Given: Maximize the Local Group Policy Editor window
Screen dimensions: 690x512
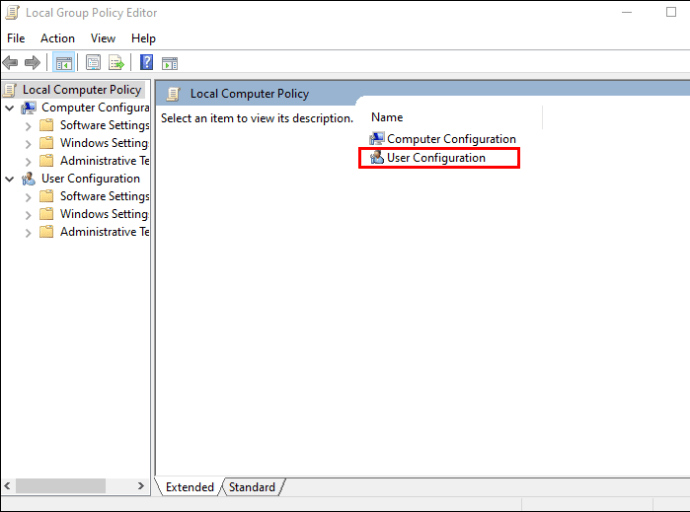Looking at the screenshot, I should click(671, 12).
